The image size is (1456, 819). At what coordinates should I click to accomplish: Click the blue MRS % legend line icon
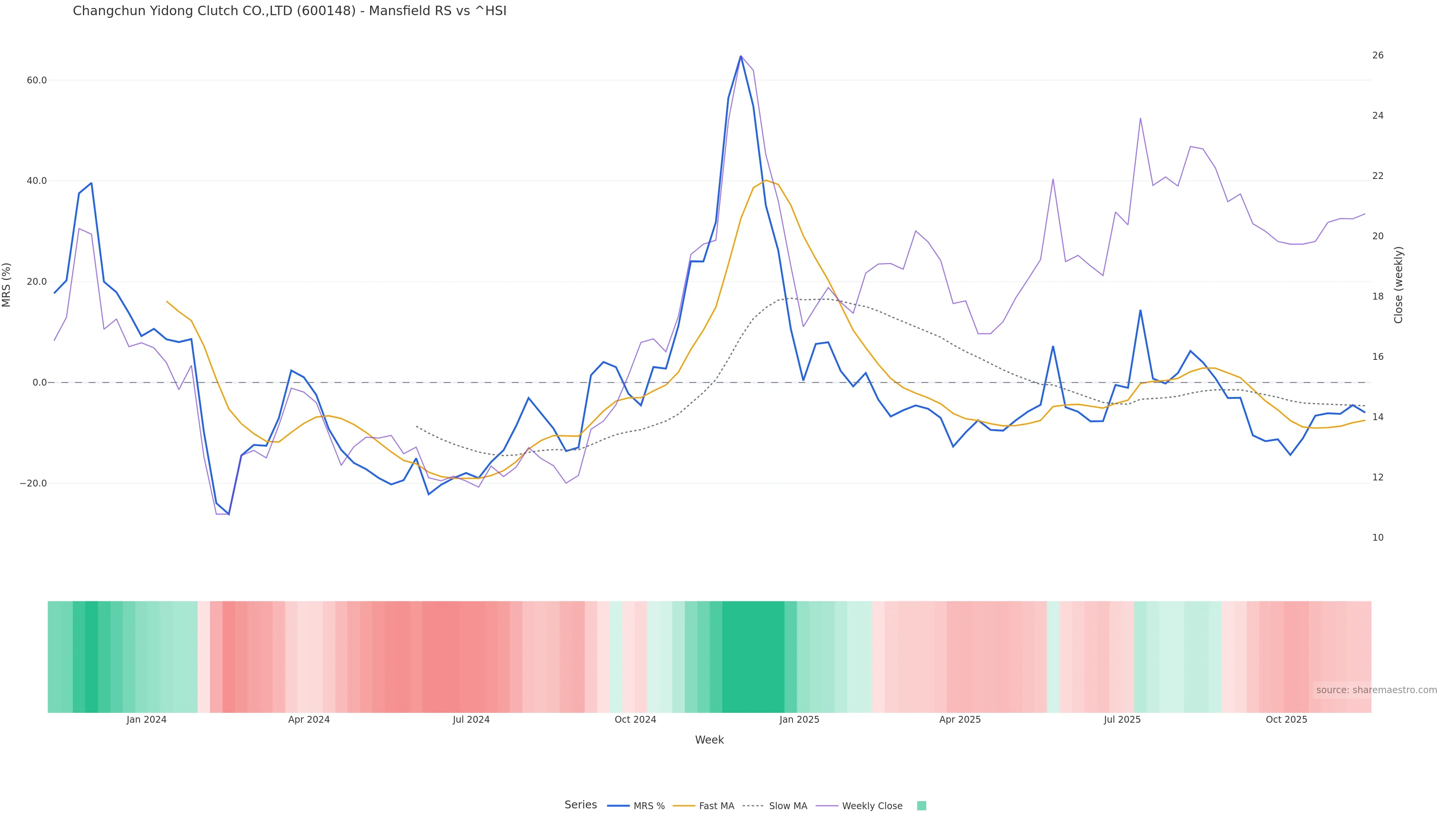click(x=618, y=806)
